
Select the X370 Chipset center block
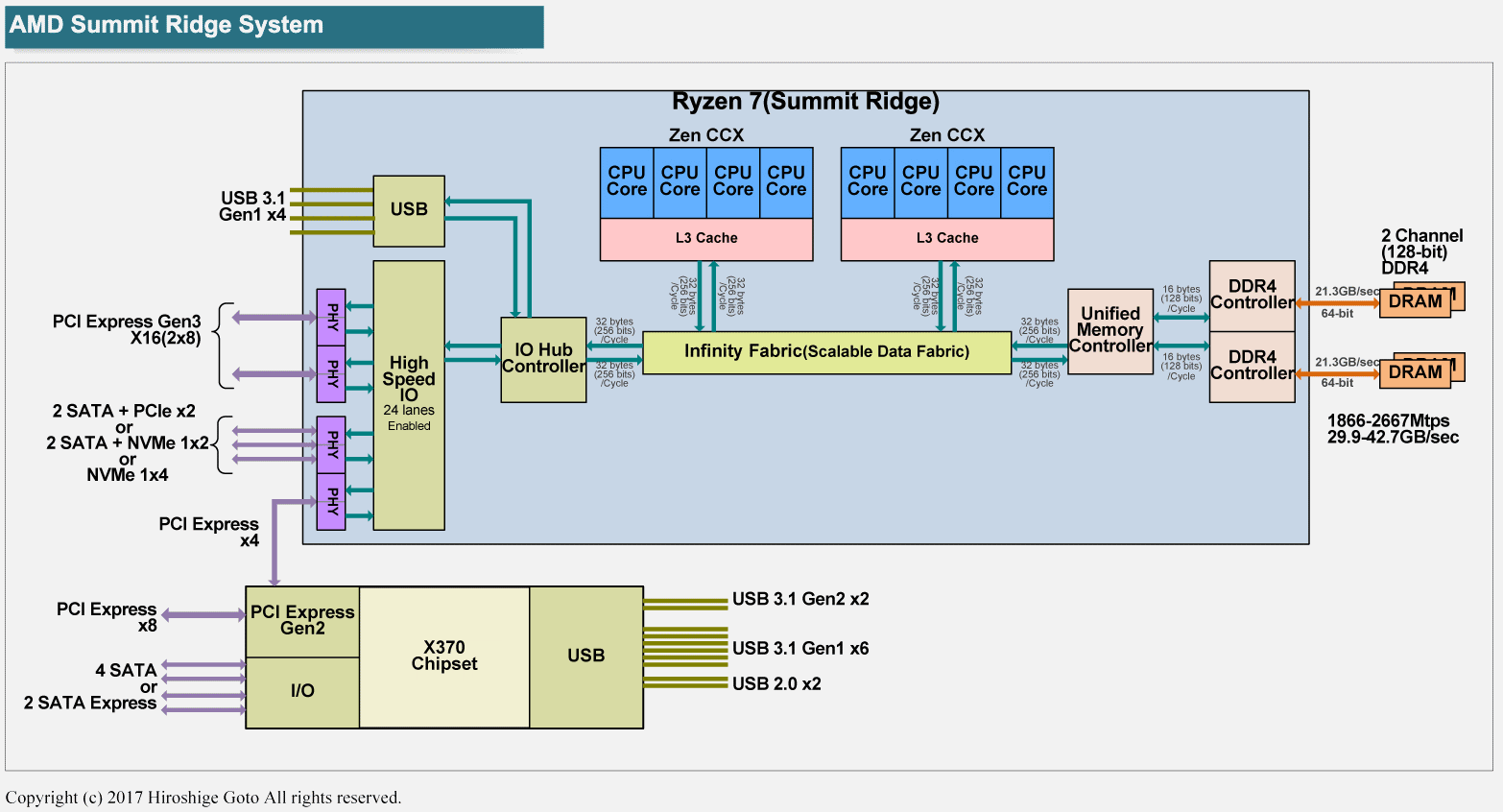[x=444, y=657]
